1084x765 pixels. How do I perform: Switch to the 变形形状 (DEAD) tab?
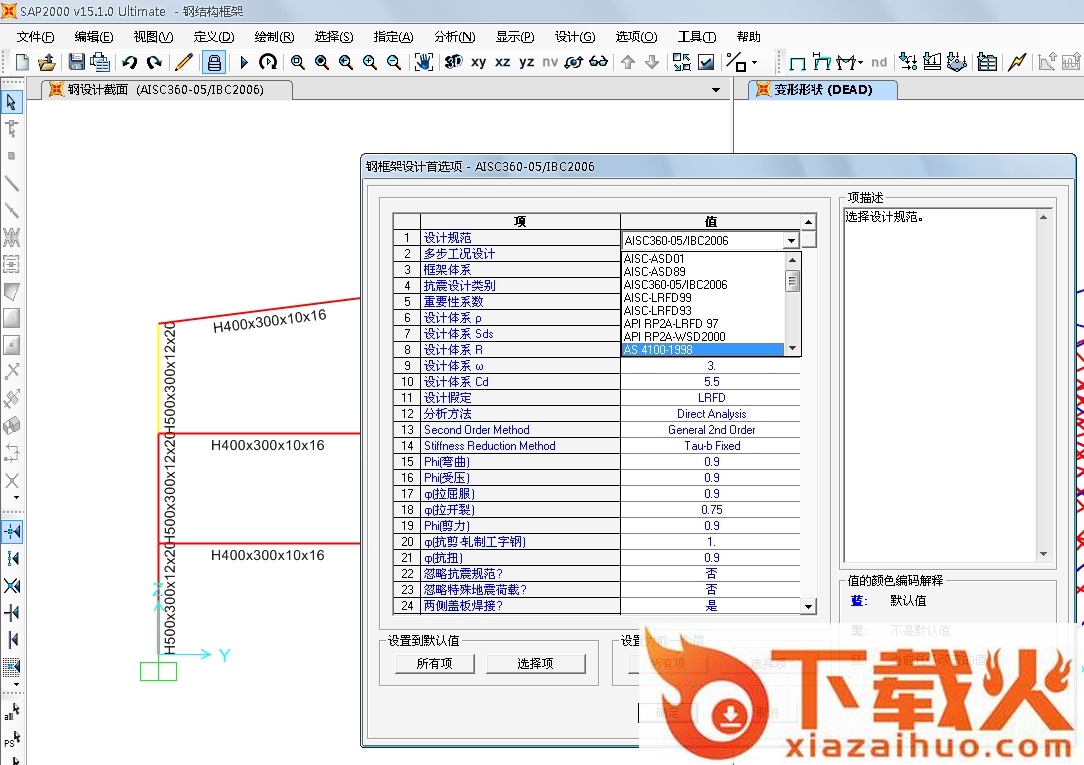(822, 90)
